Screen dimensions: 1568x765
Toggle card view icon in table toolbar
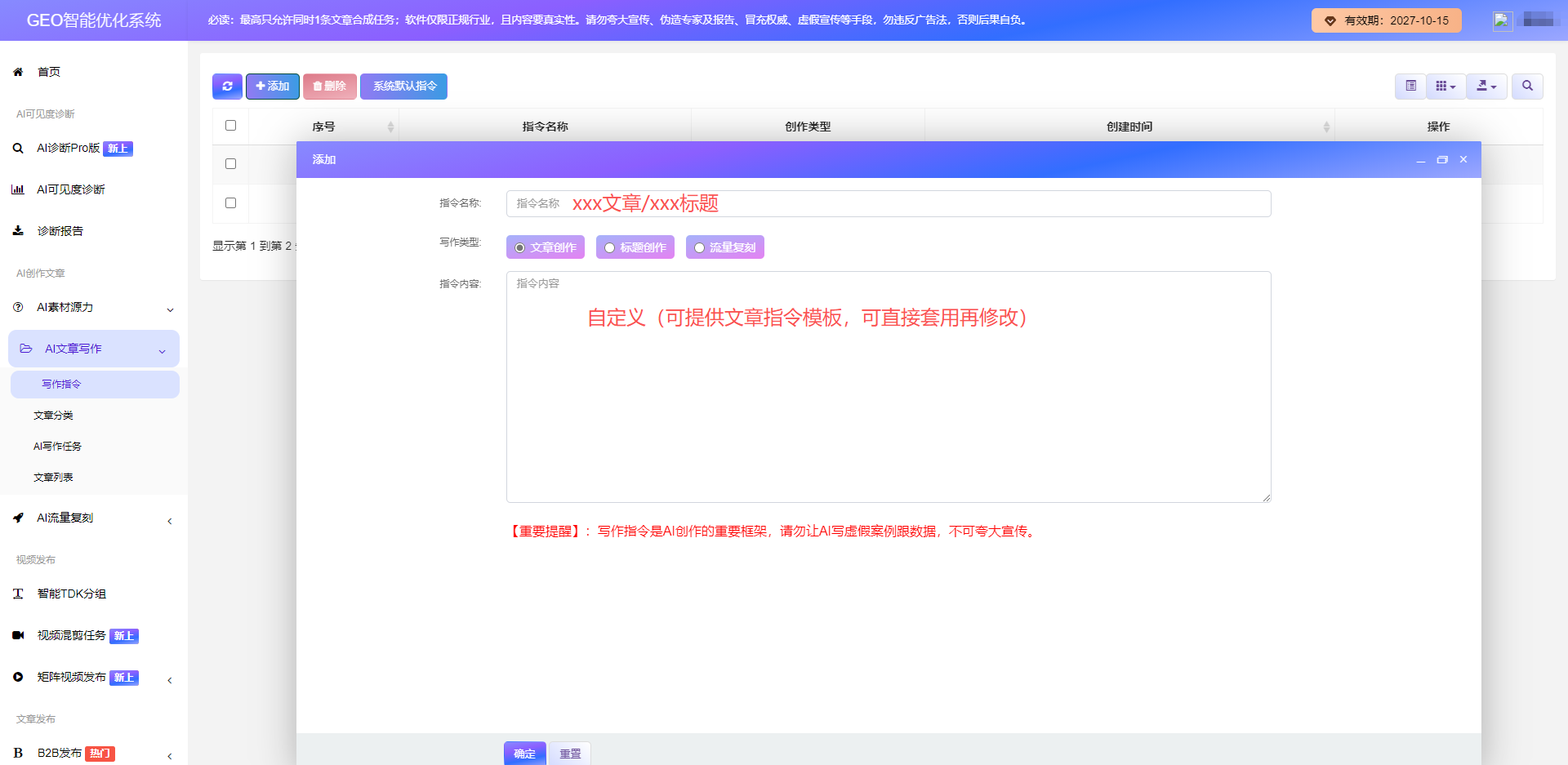pos(1410,86)
